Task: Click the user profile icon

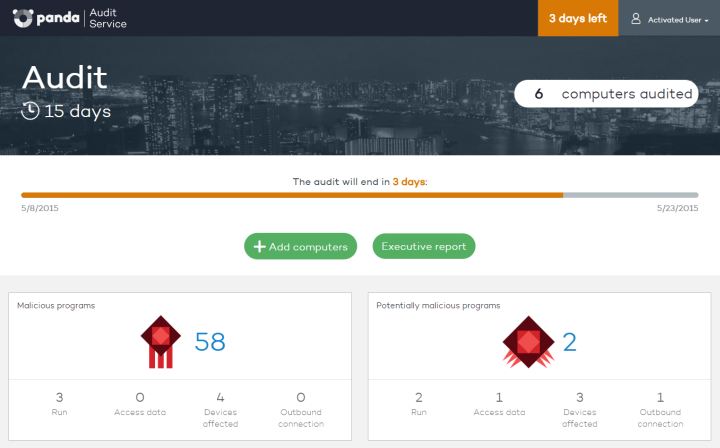Action: coord(635,18)
